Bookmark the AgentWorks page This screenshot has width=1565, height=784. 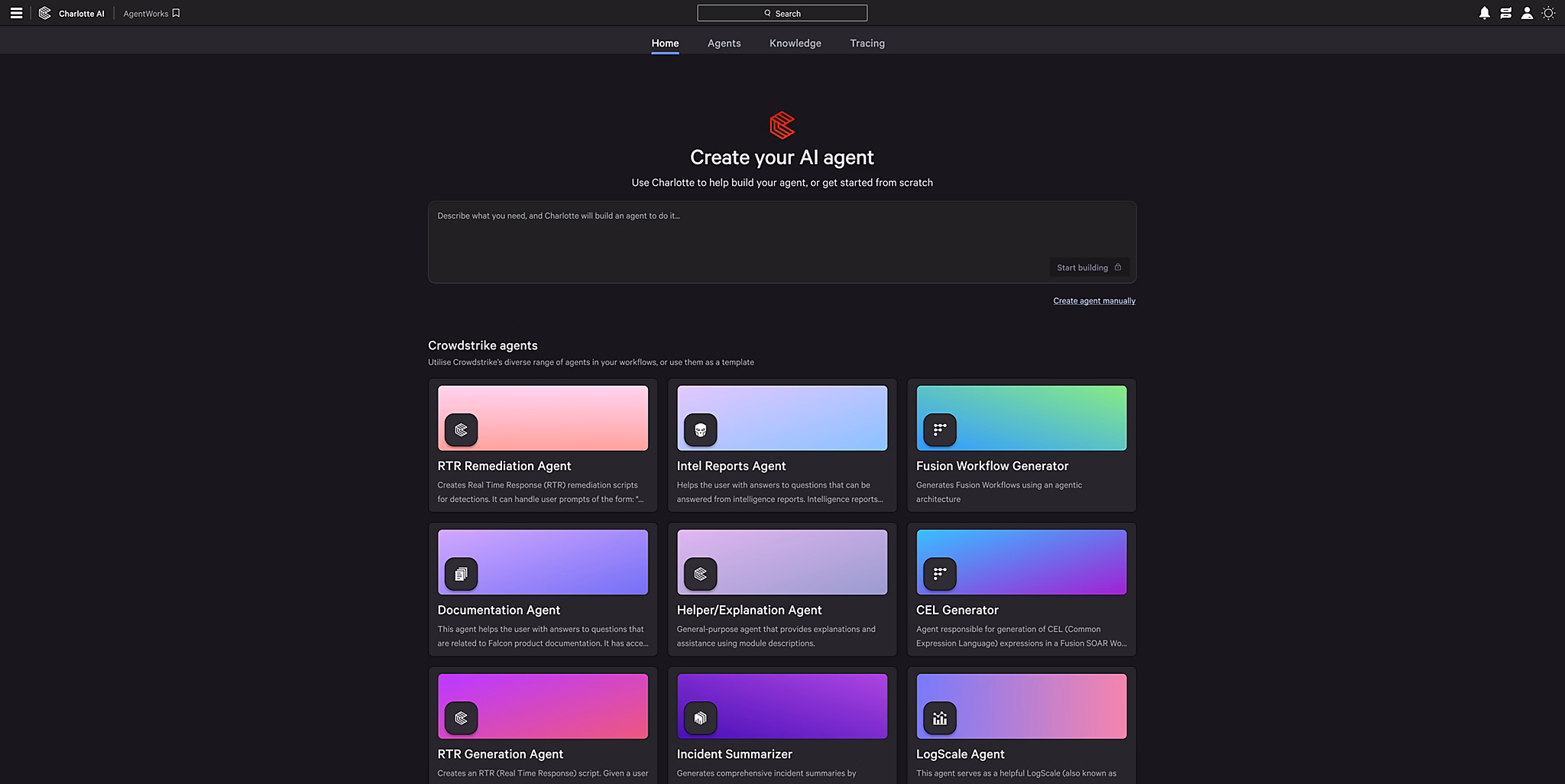176,13
